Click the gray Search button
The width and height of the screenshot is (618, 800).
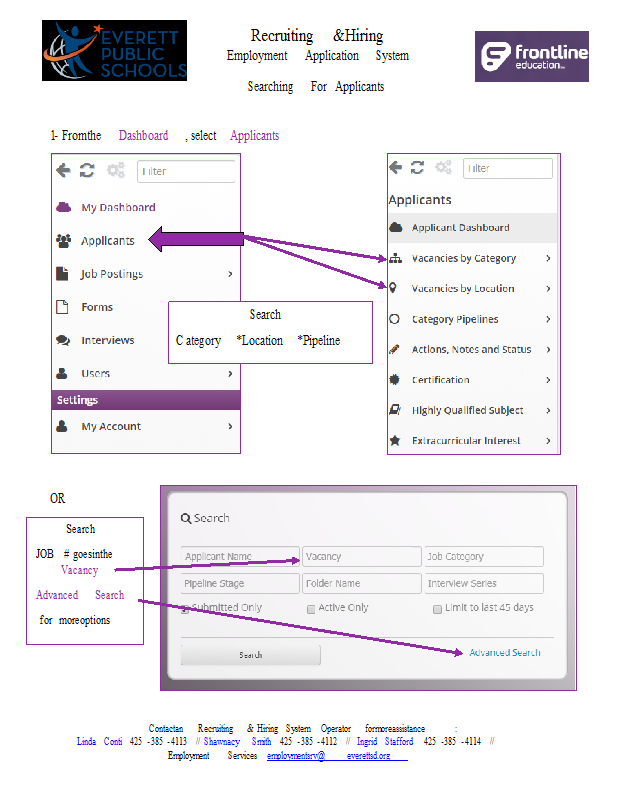click(x=251, y=655)
